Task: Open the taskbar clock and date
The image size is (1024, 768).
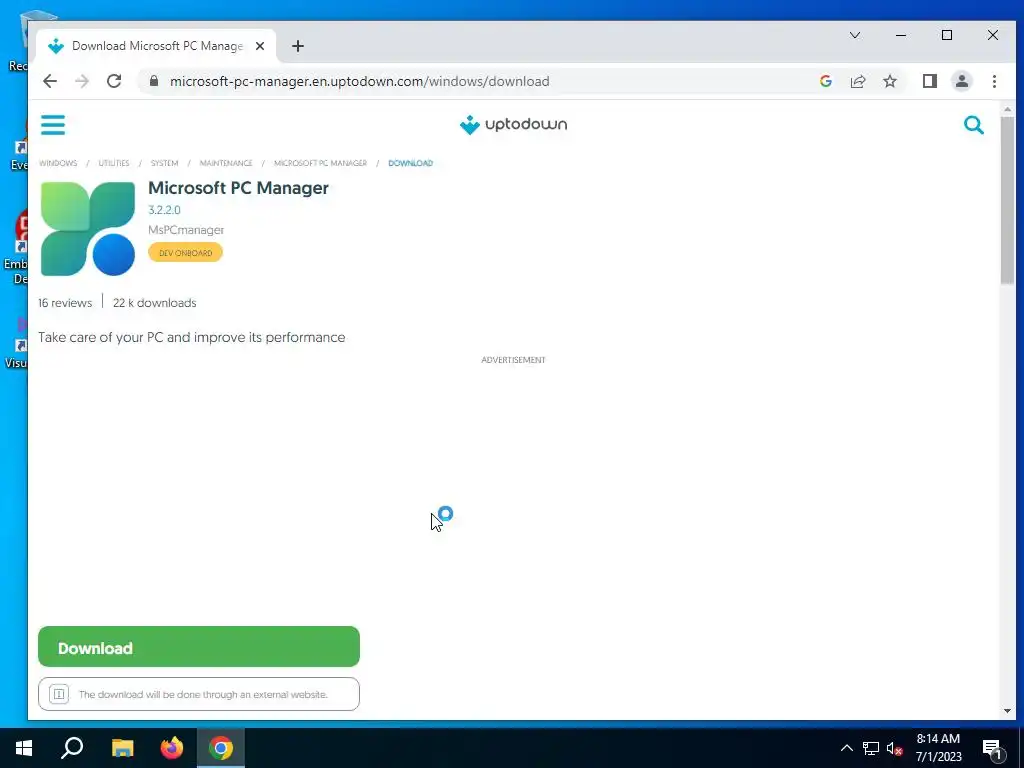Action: tap(938, 748)
